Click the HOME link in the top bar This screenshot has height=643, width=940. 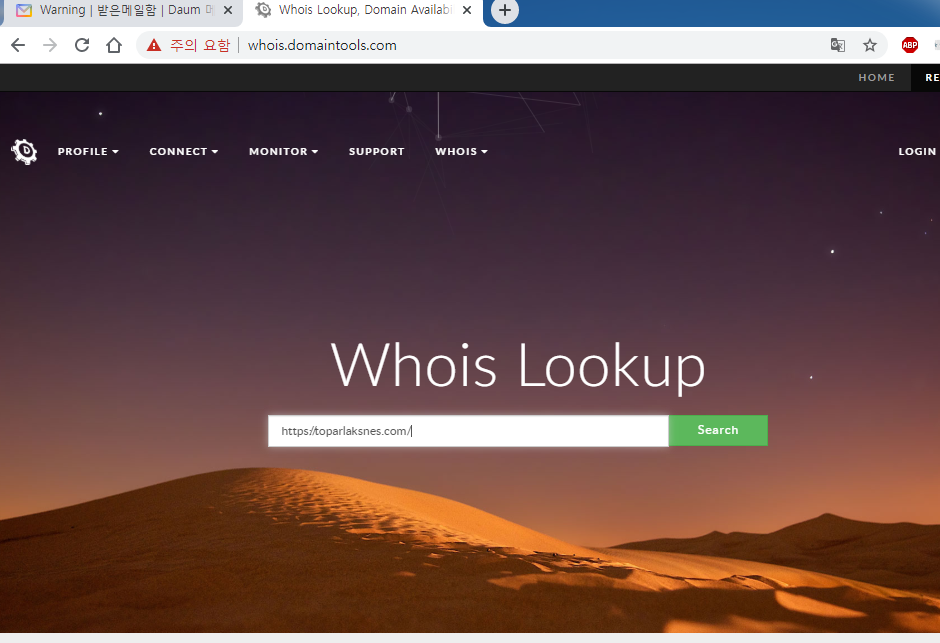(876, 77)
